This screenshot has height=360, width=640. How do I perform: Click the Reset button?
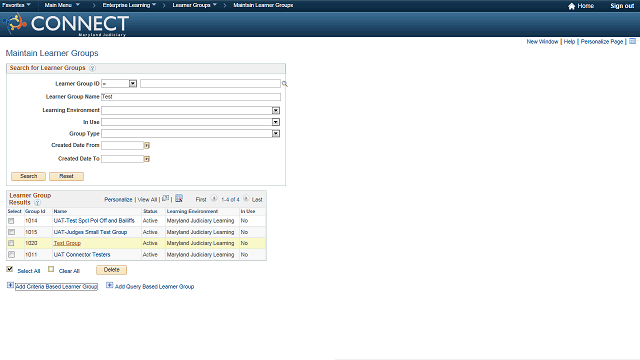coord(67,176)
